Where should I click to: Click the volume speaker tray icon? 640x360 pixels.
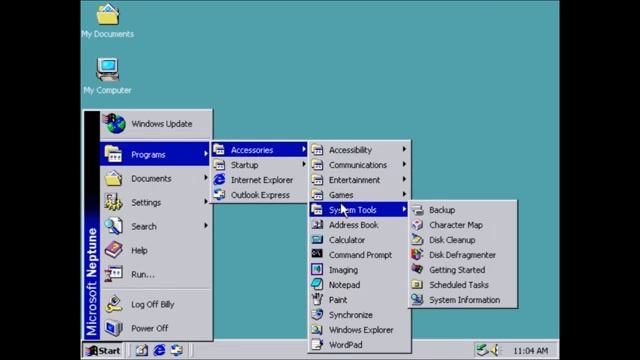coord(495,350)
